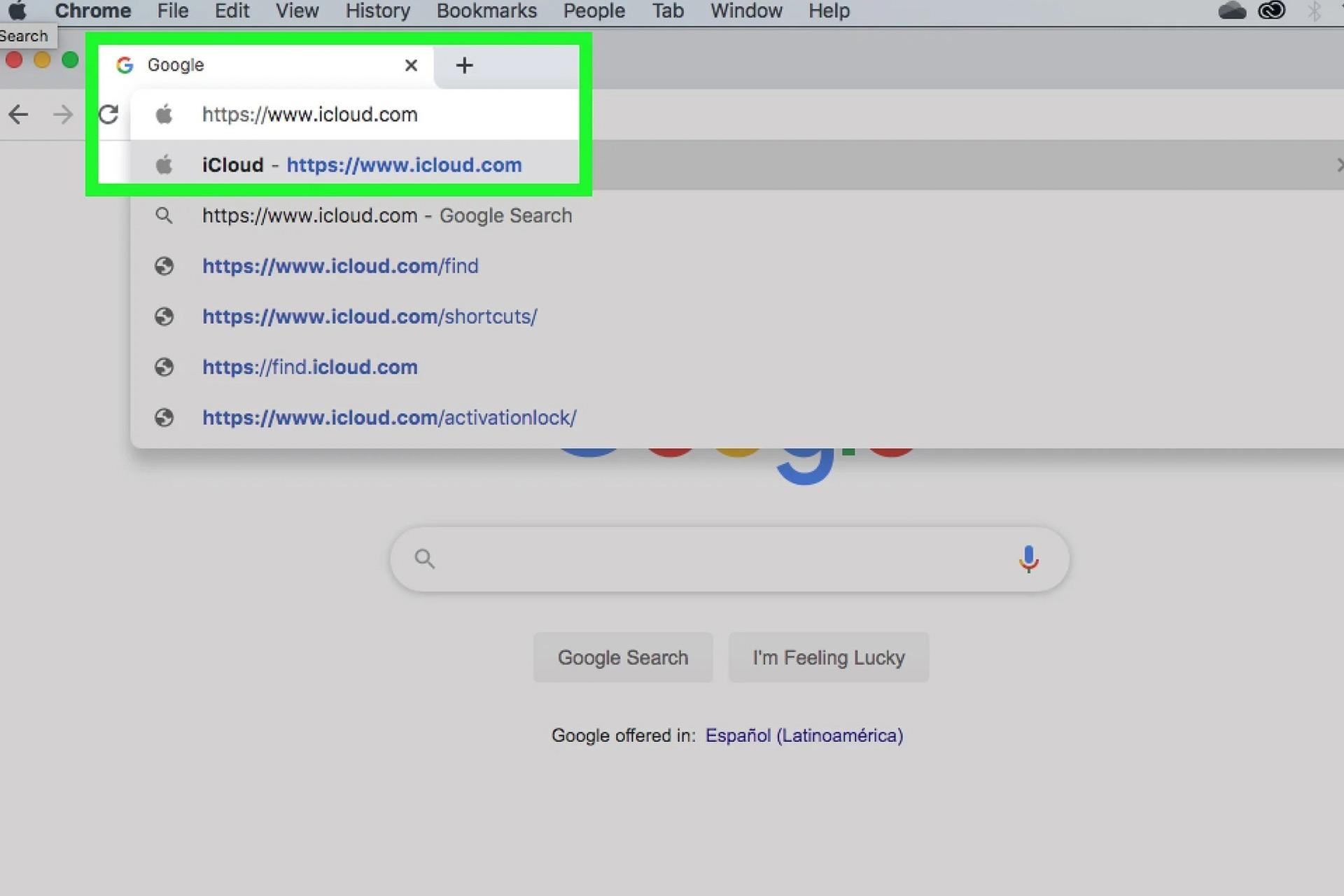
Task: Switch Google to Español (Latinoamérica)
Action: (x=804, y=736)
